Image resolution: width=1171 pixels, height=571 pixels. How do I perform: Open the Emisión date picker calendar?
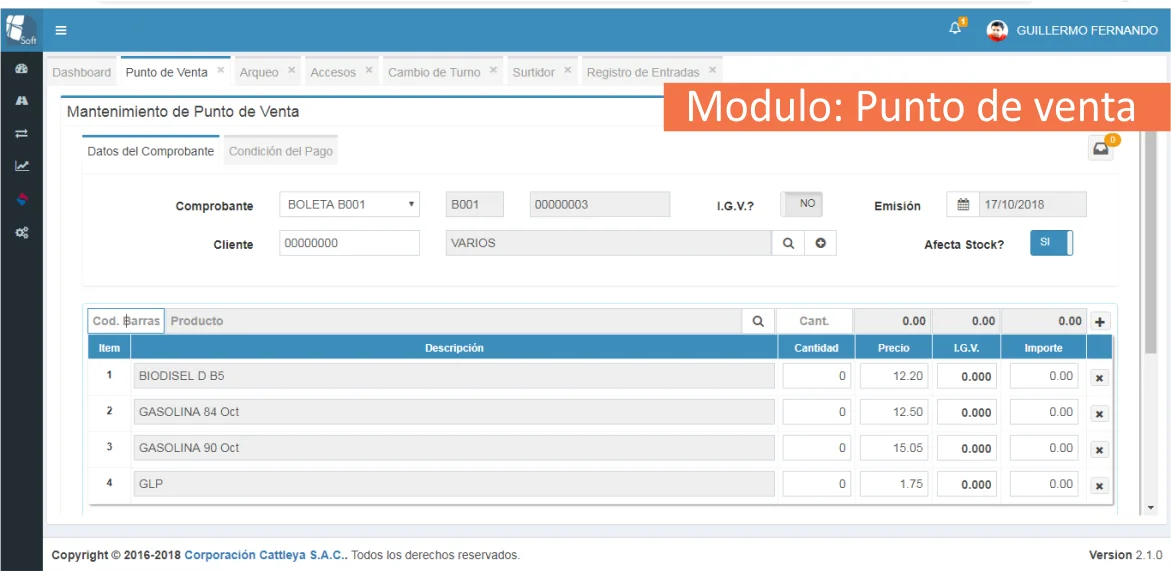point(963,204)
